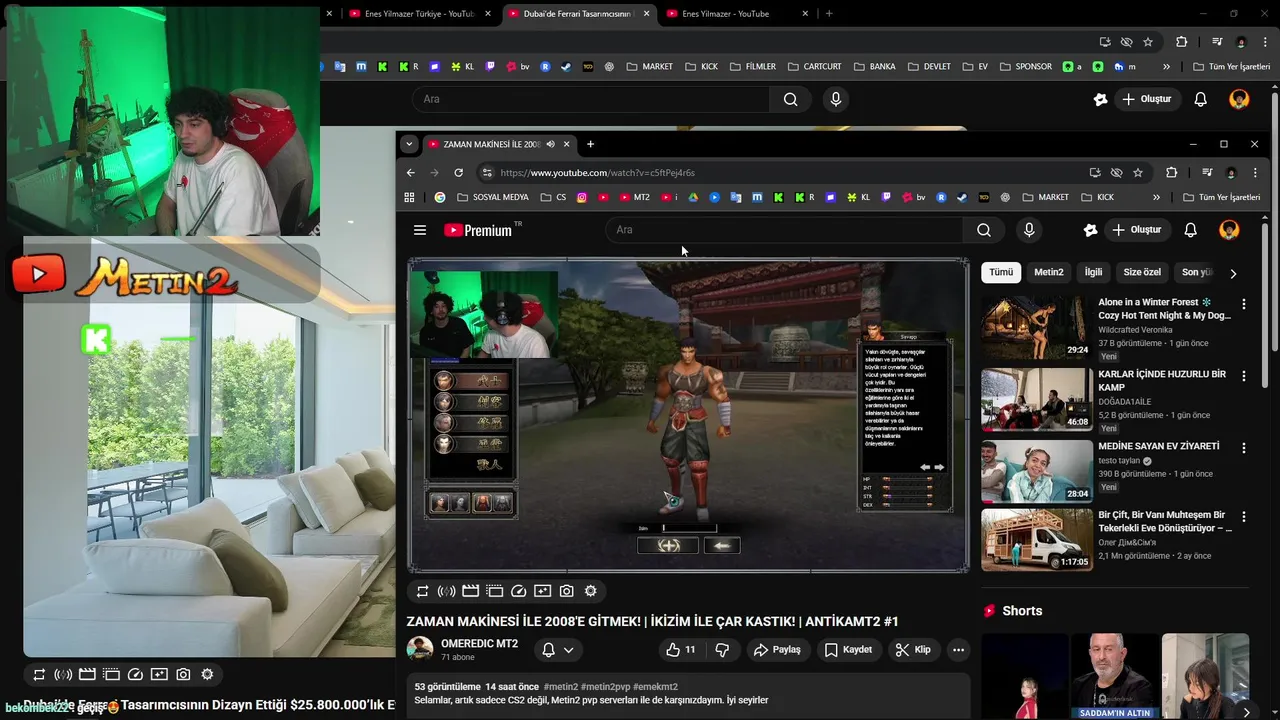Open enhancer settings gear under the video
This screenshot has width=1280, height=720.
point(591,591)
